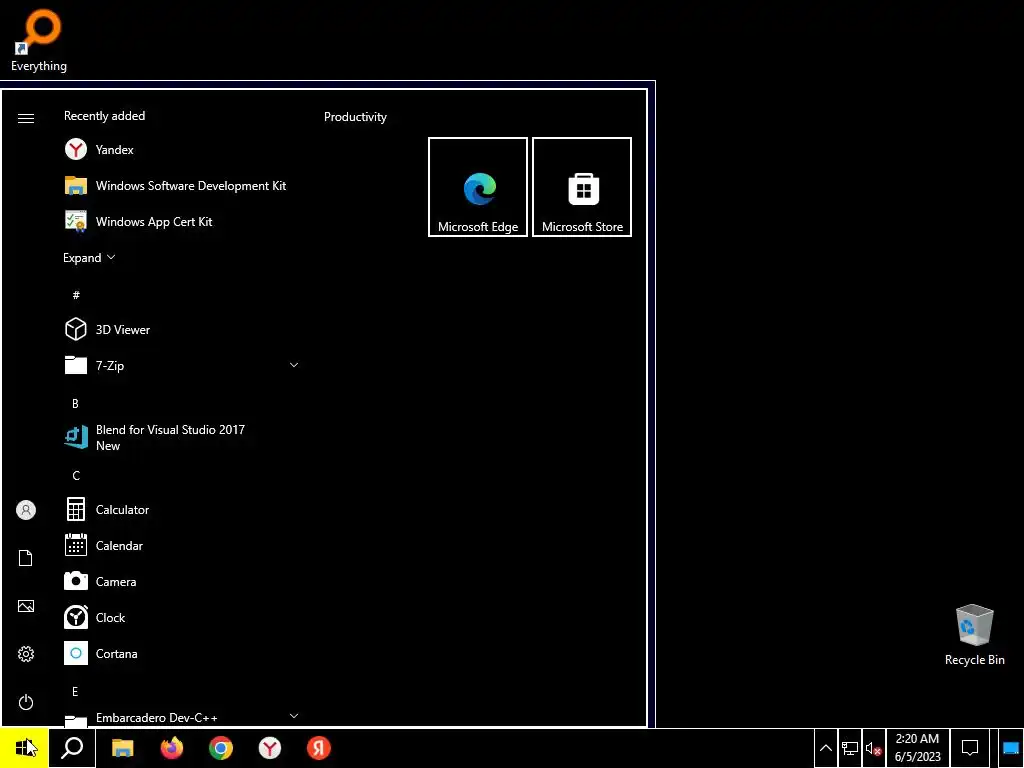Open Pictures from Start sidebar
Viewport: 1024px width, 768px height.
coord(25,606)
